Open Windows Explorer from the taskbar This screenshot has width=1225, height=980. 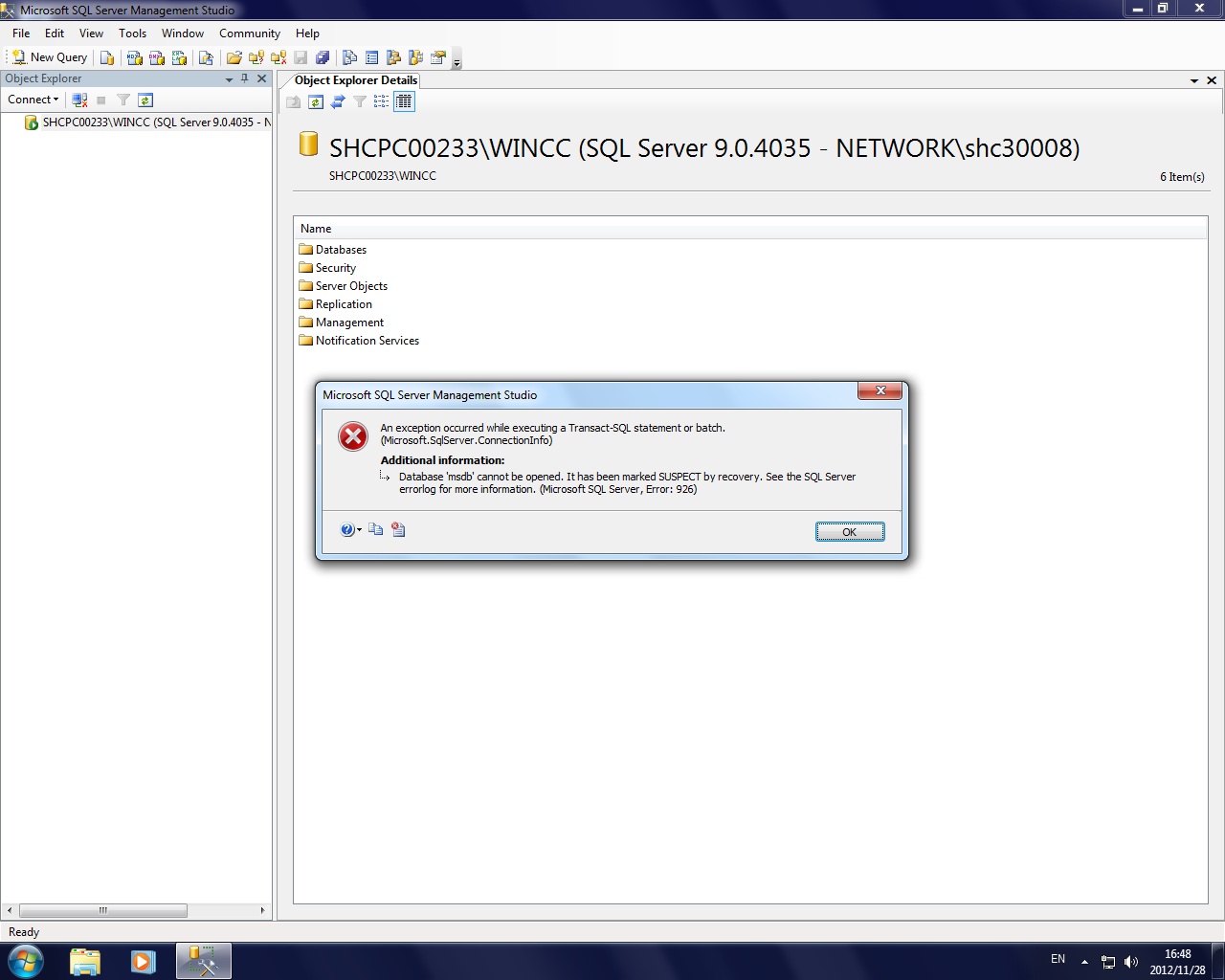tap(85, 961)
